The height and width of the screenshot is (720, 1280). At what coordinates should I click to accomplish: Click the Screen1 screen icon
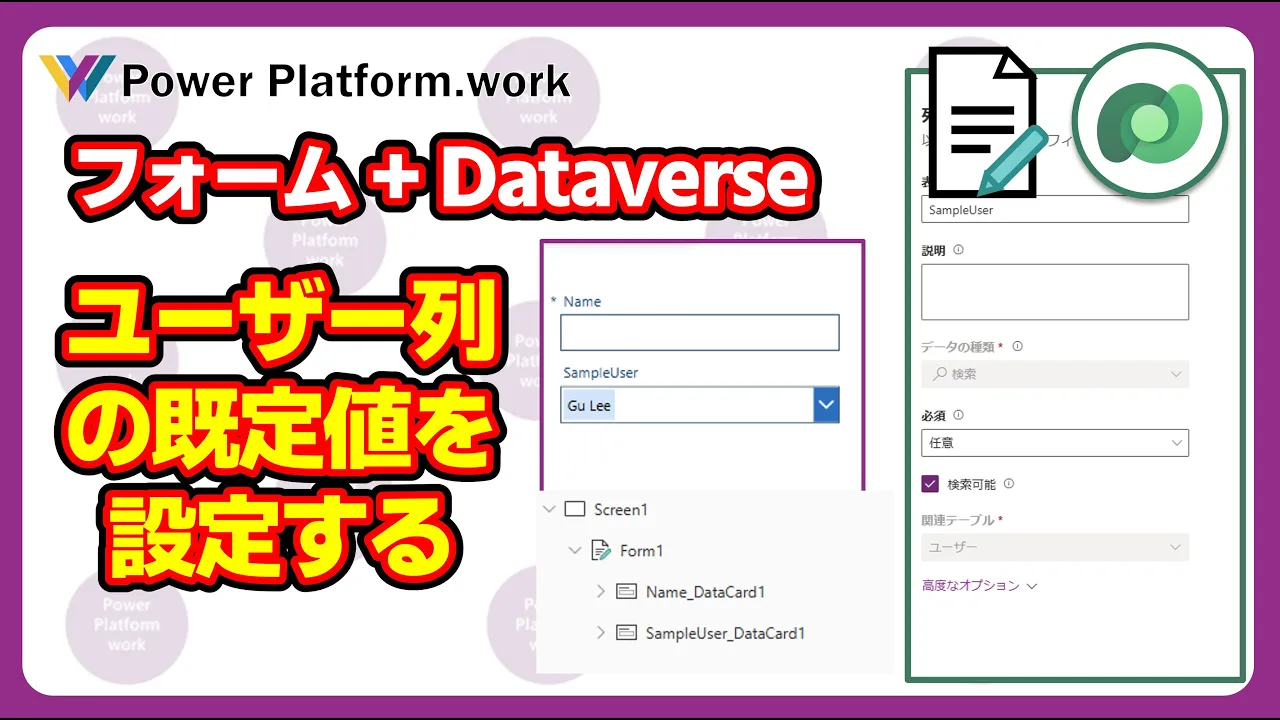pos(574,509)
